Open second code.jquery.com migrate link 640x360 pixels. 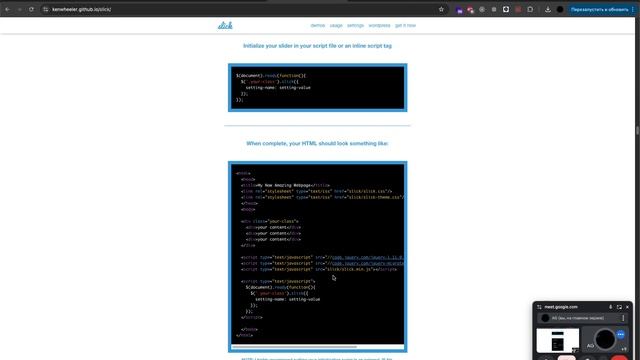tap(367, 263)
